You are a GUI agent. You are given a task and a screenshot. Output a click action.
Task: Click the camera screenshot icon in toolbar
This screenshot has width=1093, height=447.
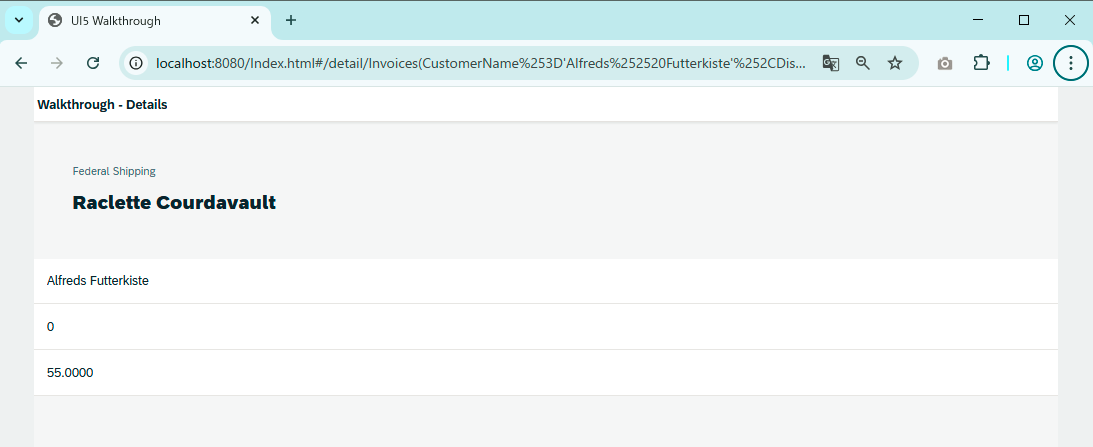945,63
